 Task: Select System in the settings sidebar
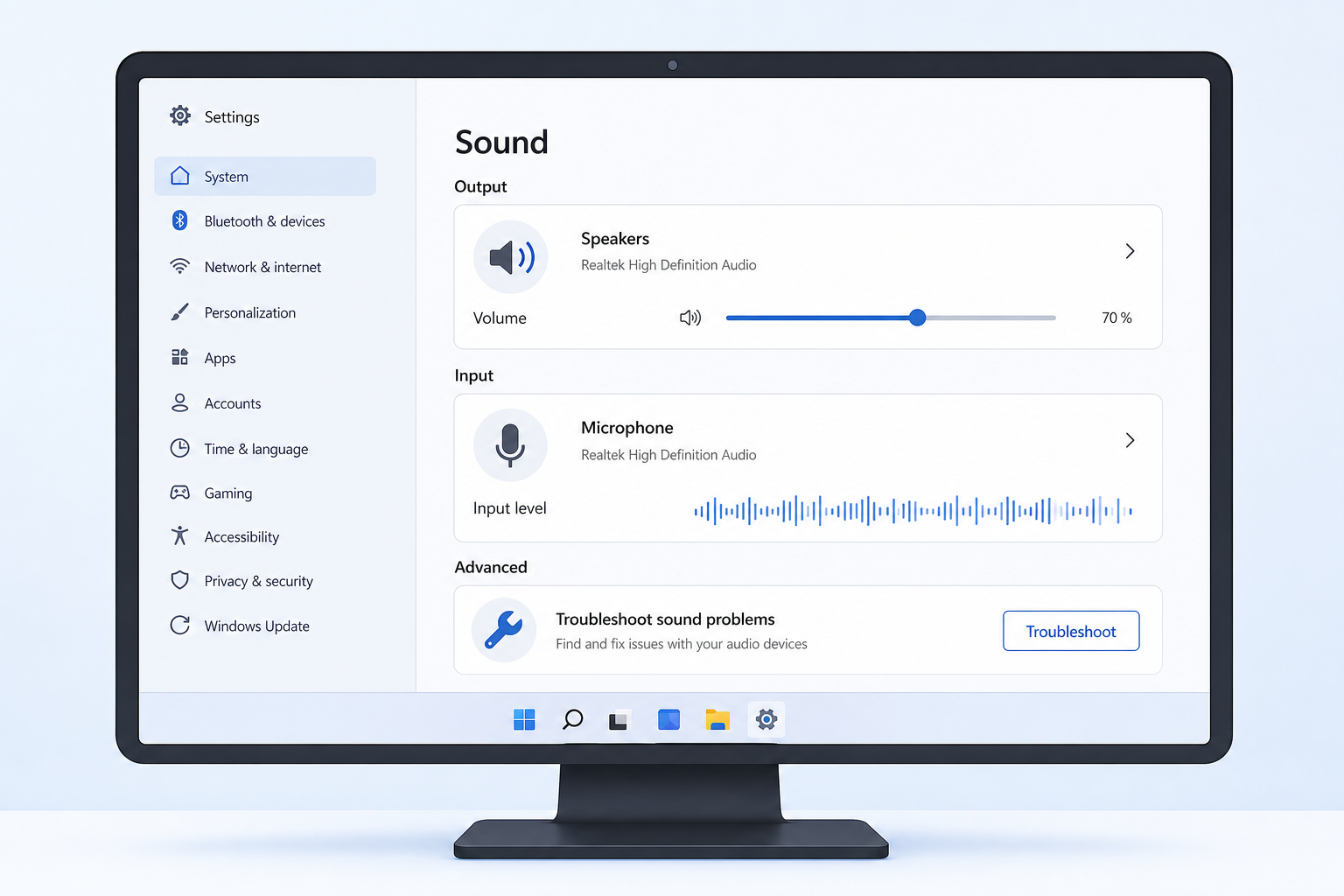coord(265,176)
